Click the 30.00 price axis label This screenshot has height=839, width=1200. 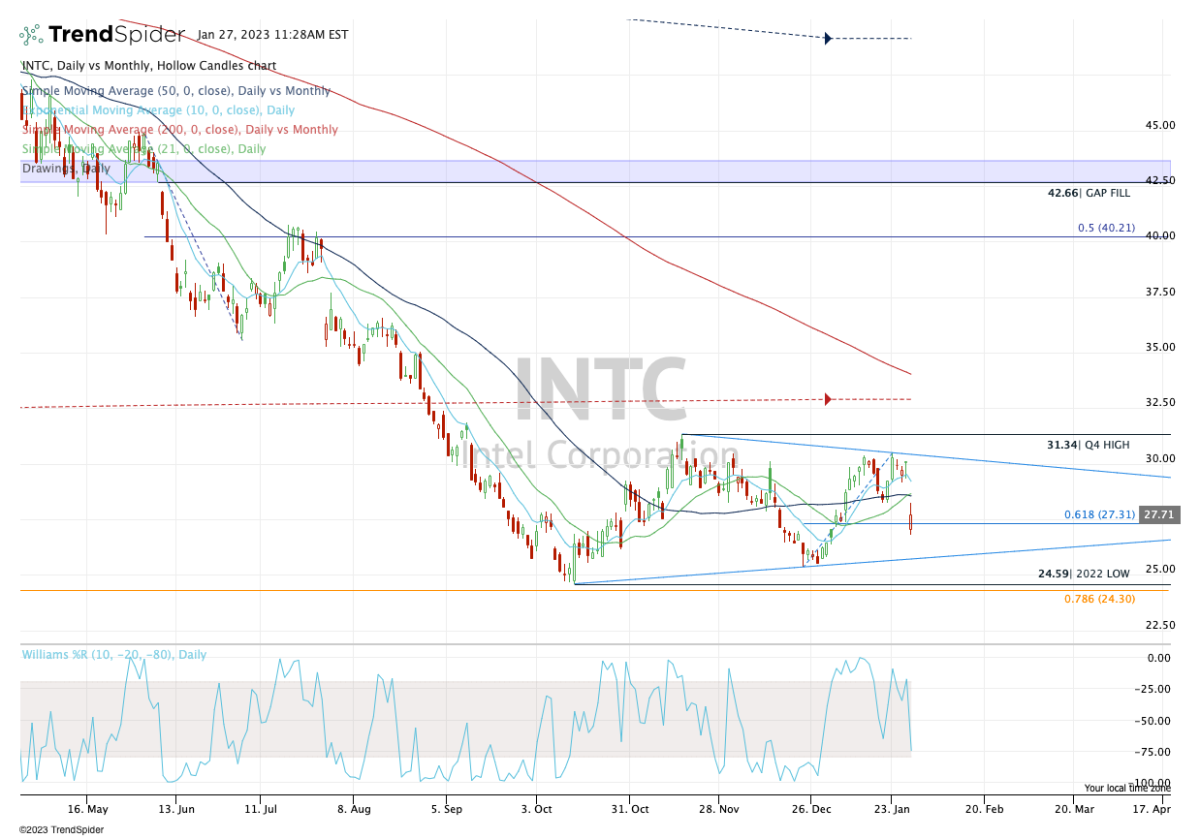point(1160,459)
